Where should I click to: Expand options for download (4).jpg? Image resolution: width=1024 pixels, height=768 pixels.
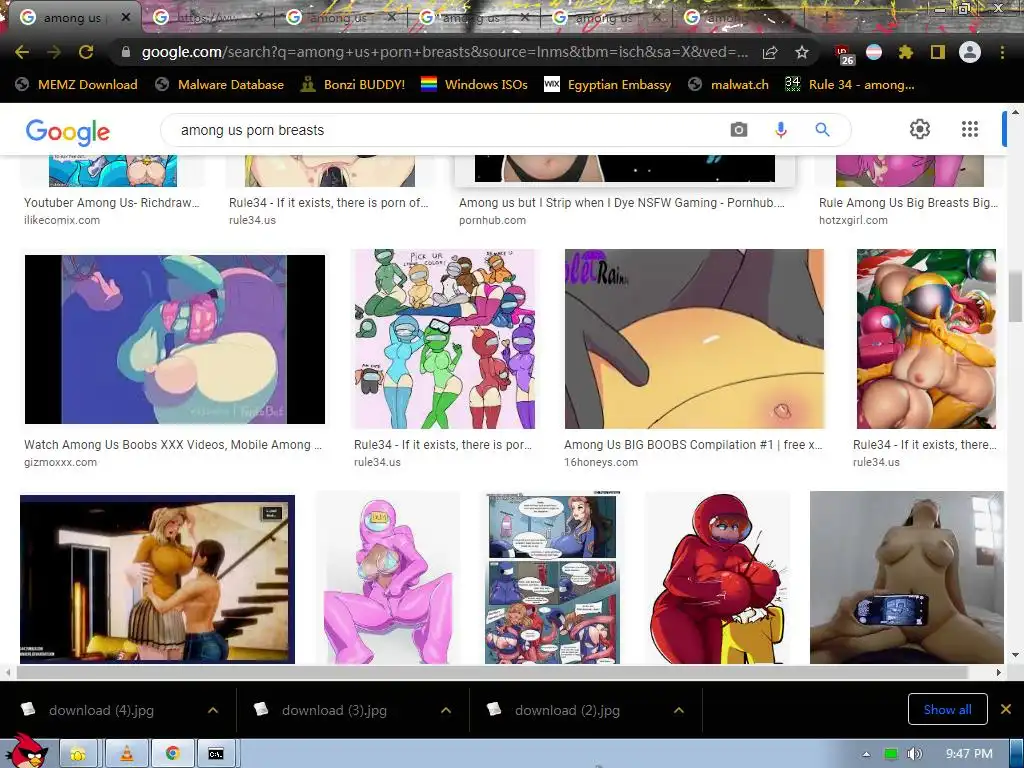point(213,710)
